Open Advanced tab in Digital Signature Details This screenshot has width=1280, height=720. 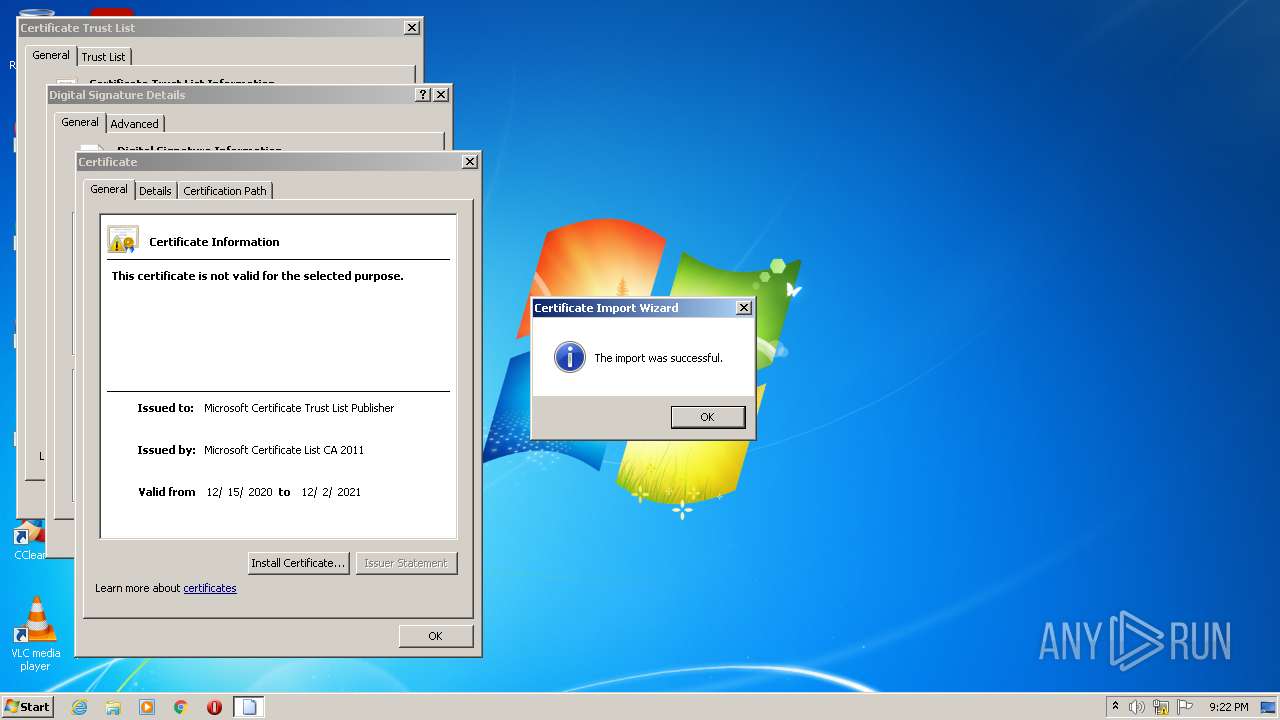click(x=134, y=124)
